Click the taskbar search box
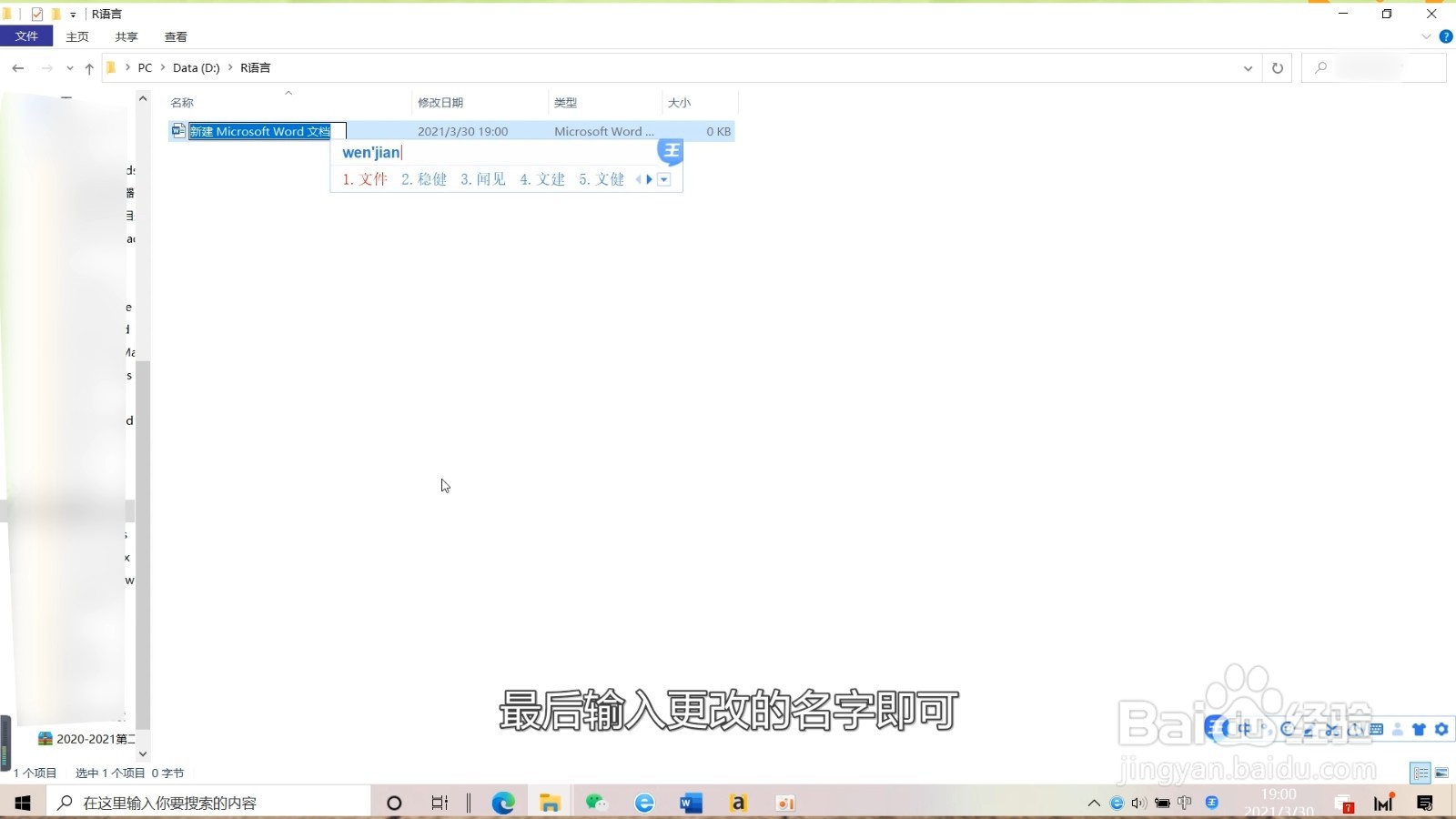The height and width of the screenshot is (819, 1456). click(x=209, y=803)
